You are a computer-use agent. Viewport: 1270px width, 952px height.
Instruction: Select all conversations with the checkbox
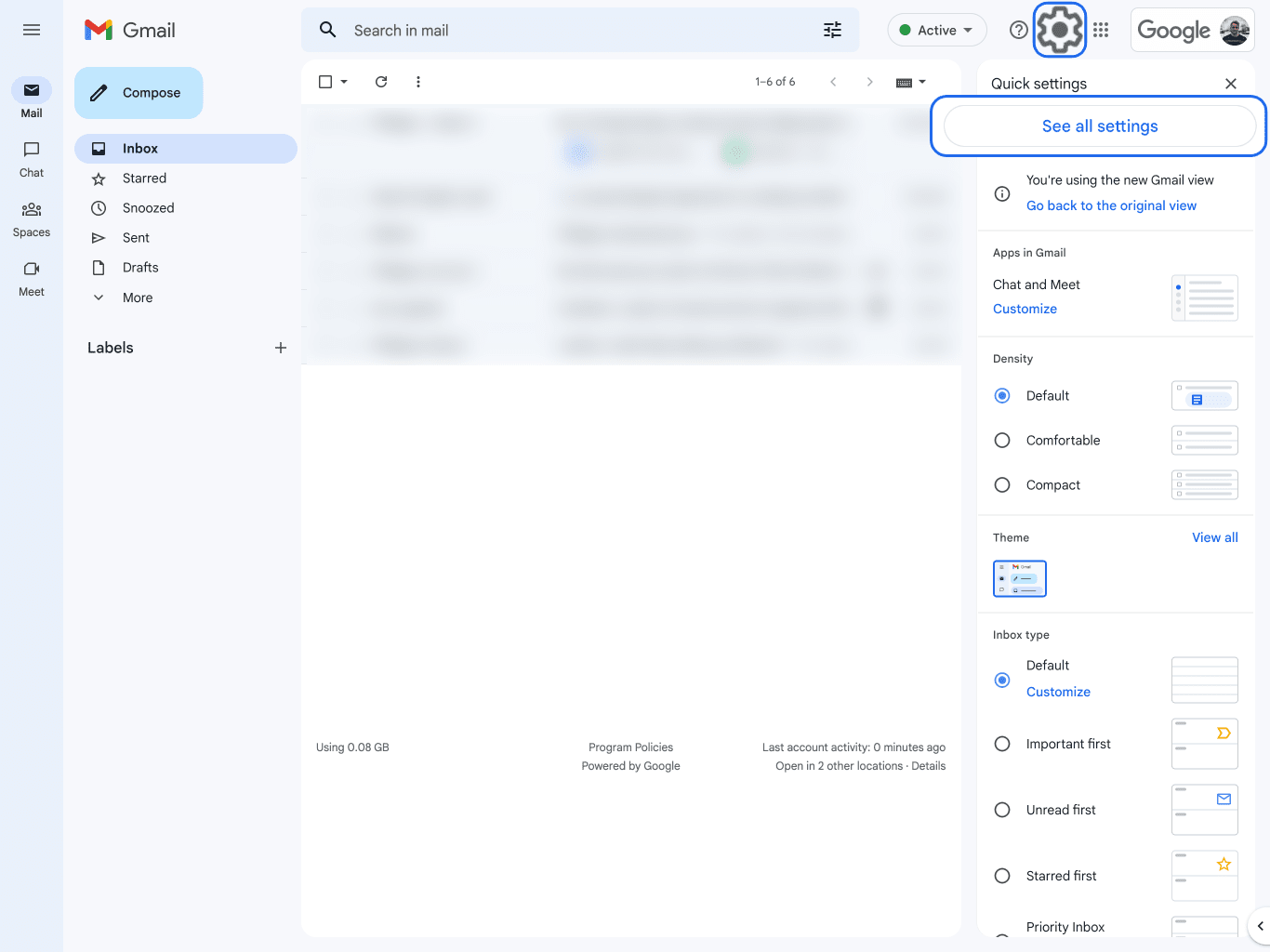point(324,82)
